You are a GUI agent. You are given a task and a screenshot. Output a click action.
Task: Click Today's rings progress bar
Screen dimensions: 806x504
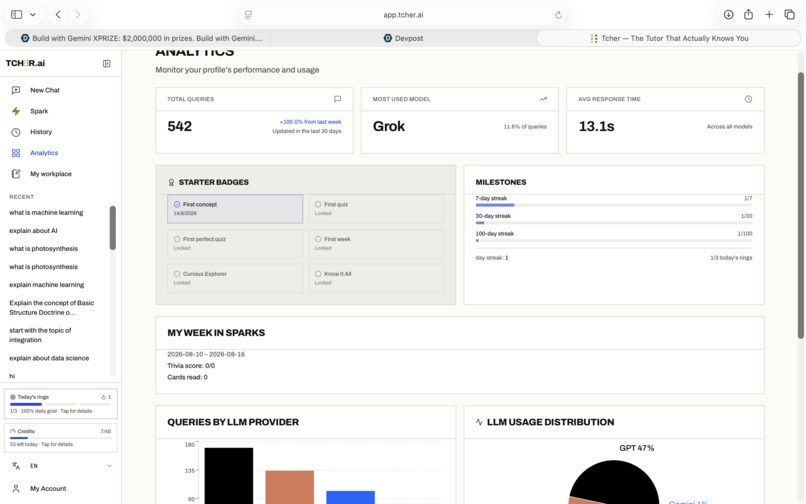click(61, 404)
